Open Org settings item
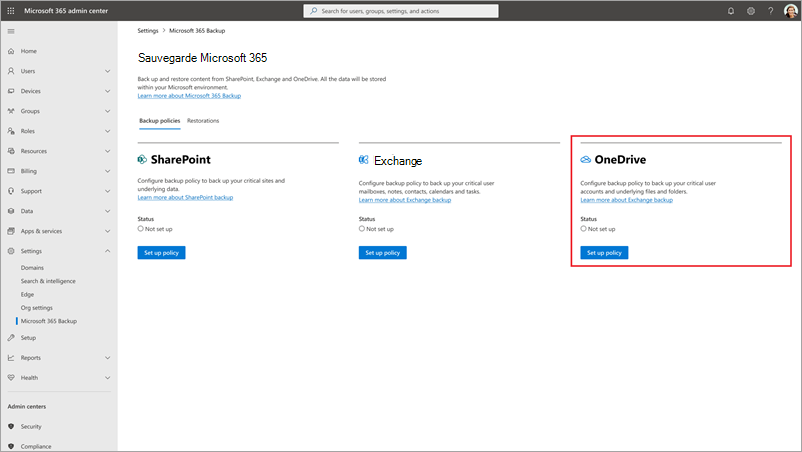 point(37,307)
